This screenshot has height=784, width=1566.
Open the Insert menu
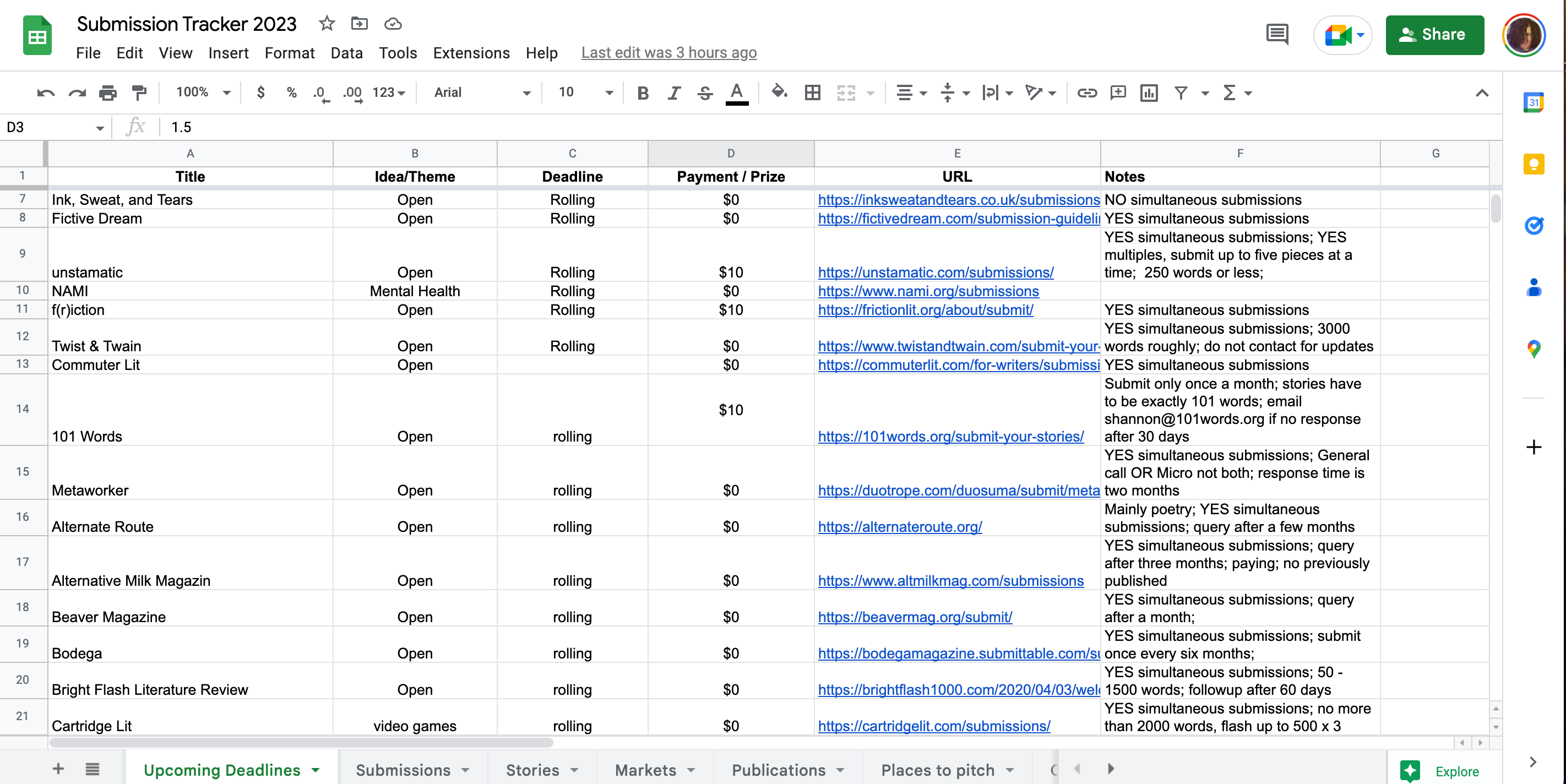[228, 53]
